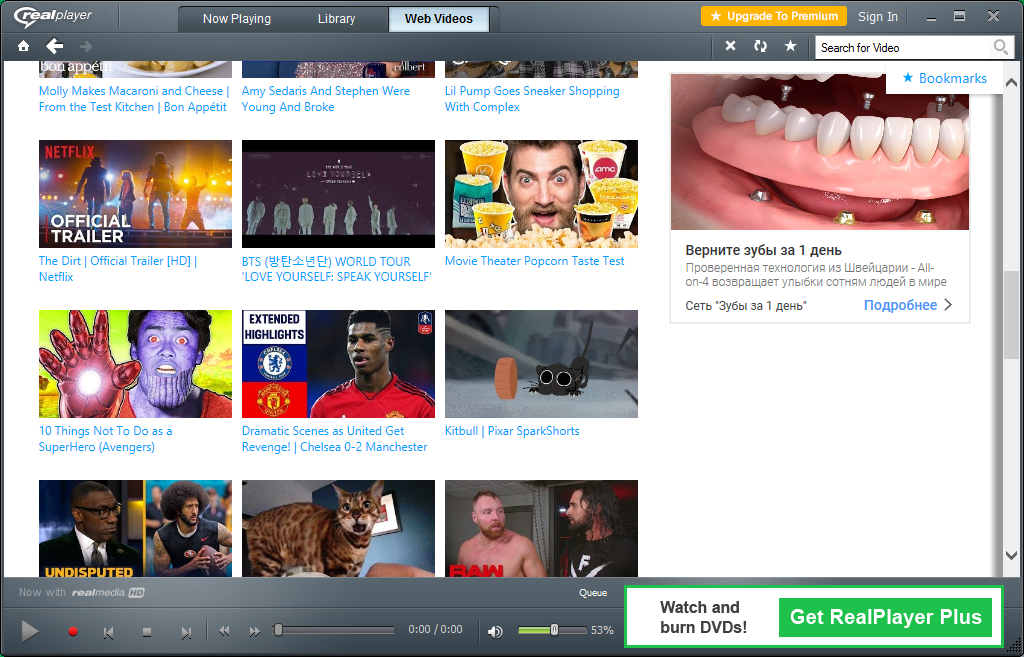The height and width of the screenshot is (657, 1024).
Task: Skip to the next track
Action: [x=186, y=632]
